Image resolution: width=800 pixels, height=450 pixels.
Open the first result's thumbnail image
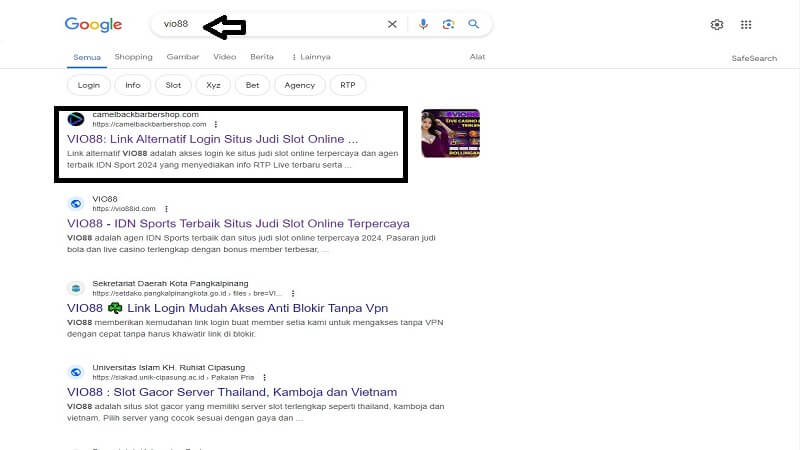[x=450, y=133]
